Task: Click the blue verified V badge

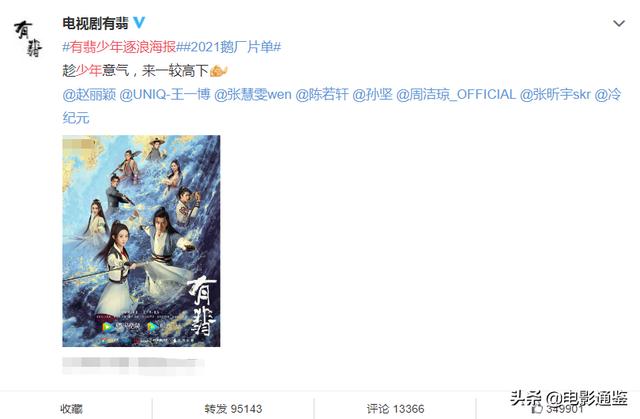Action: pos(139,23)
